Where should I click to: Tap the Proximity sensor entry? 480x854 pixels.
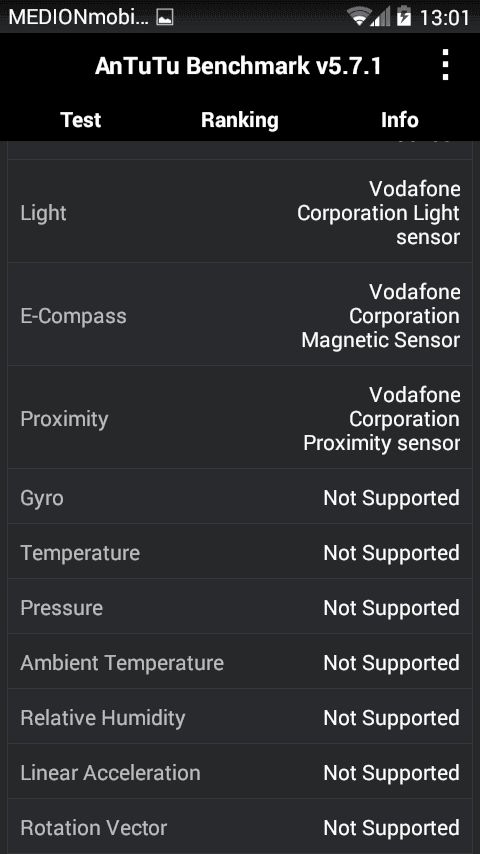(240, 417)
